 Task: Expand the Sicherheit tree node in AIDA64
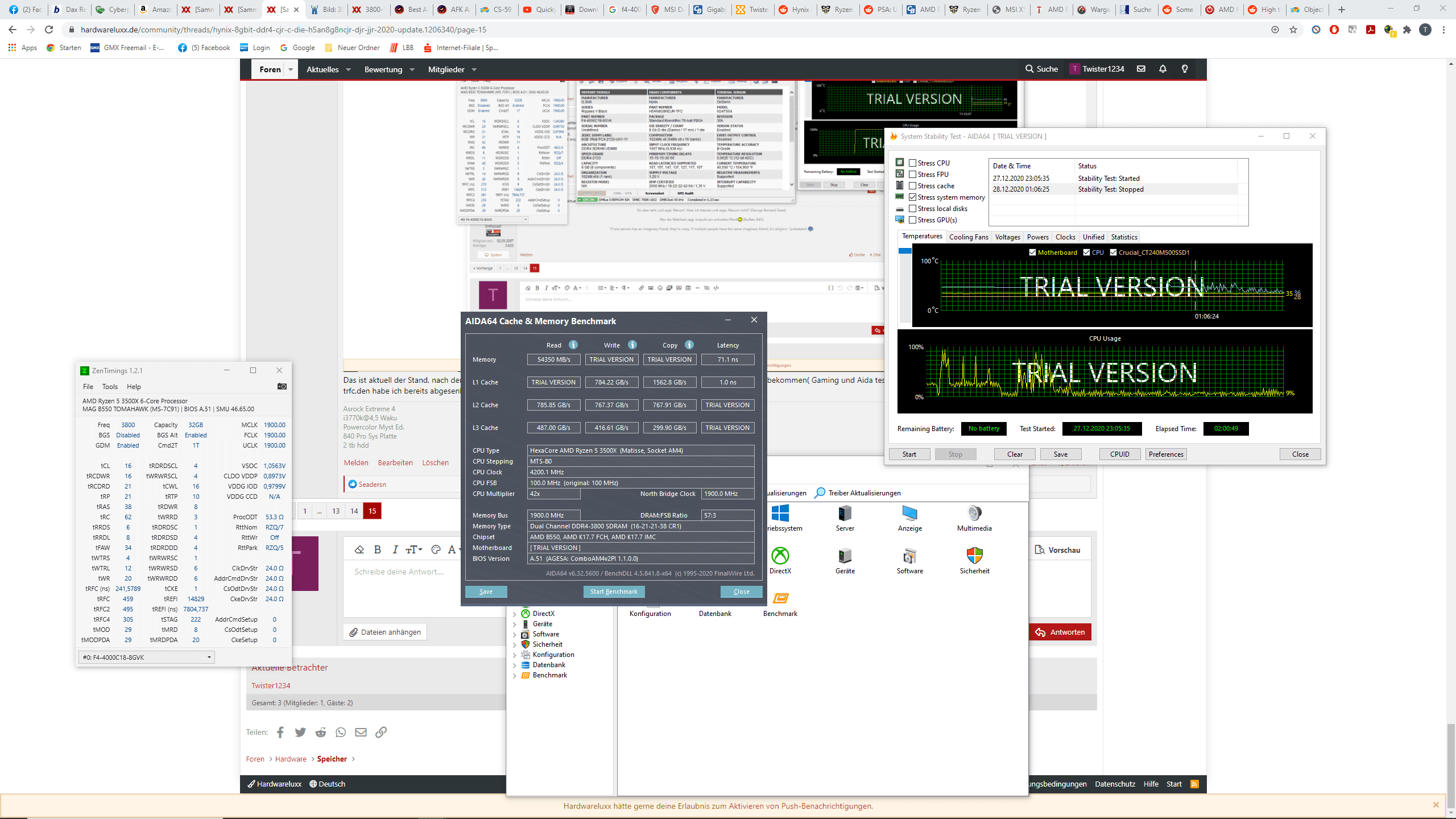point(515,645)
